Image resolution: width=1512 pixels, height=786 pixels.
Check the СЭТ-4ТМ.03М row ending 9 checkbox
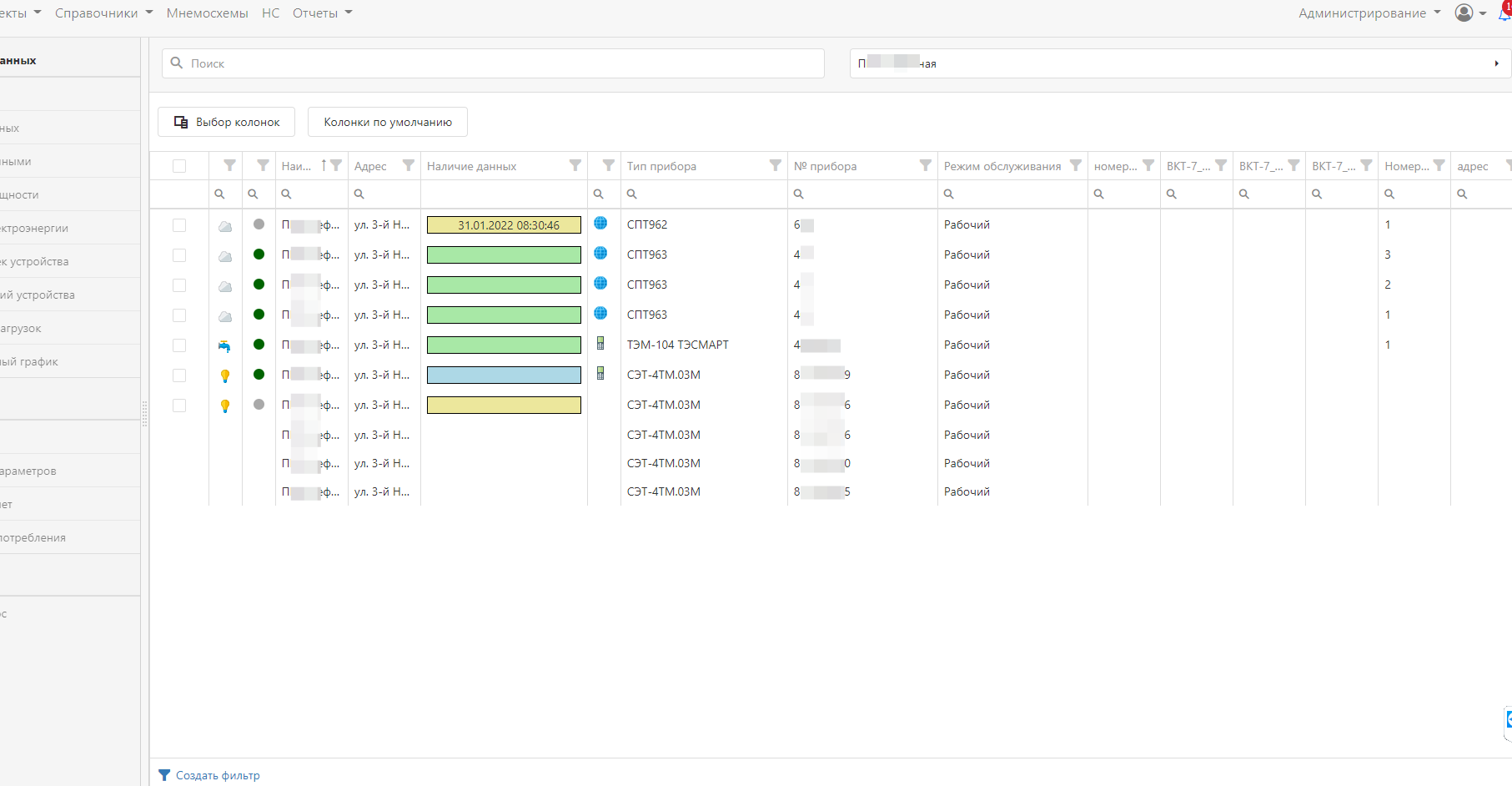179,375
